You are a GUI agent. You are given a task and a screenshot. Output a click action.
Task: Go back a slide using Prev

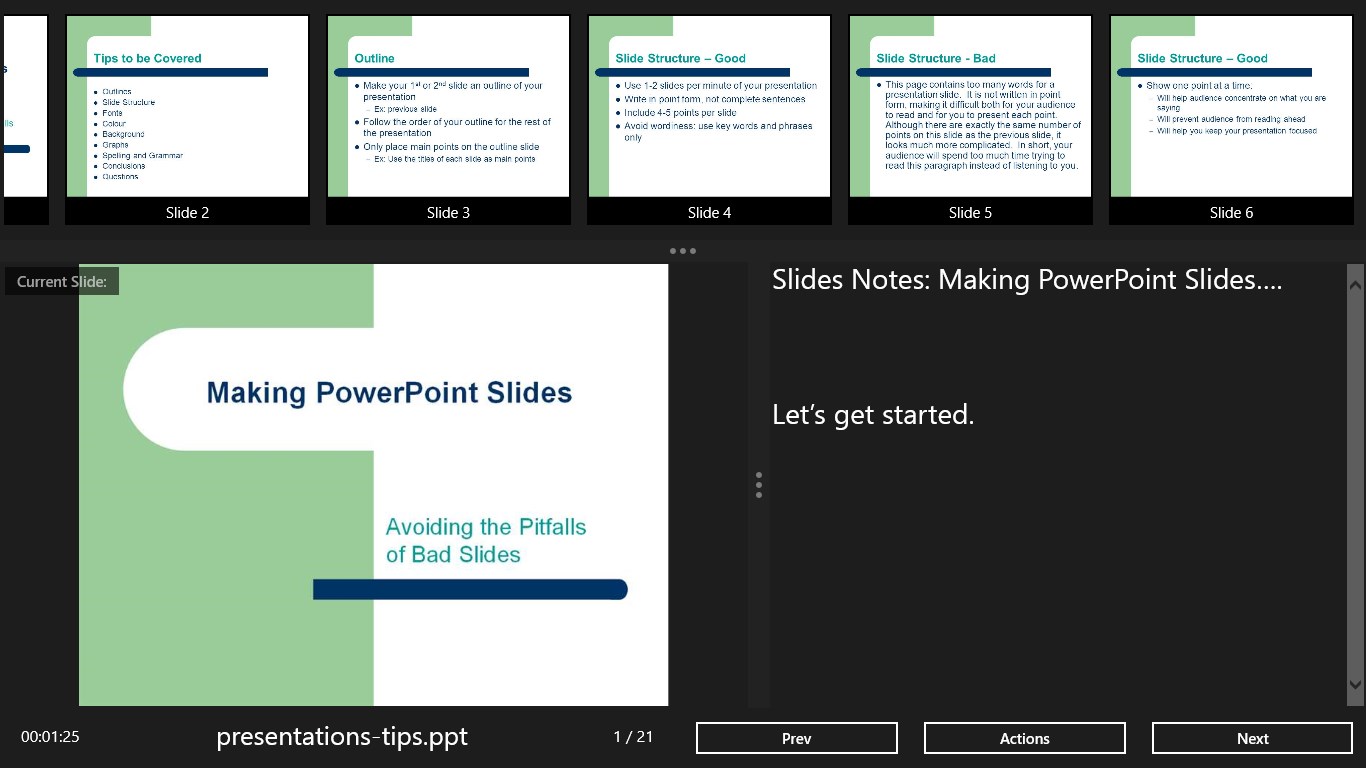pyautogui.click(x=796, y=738)
